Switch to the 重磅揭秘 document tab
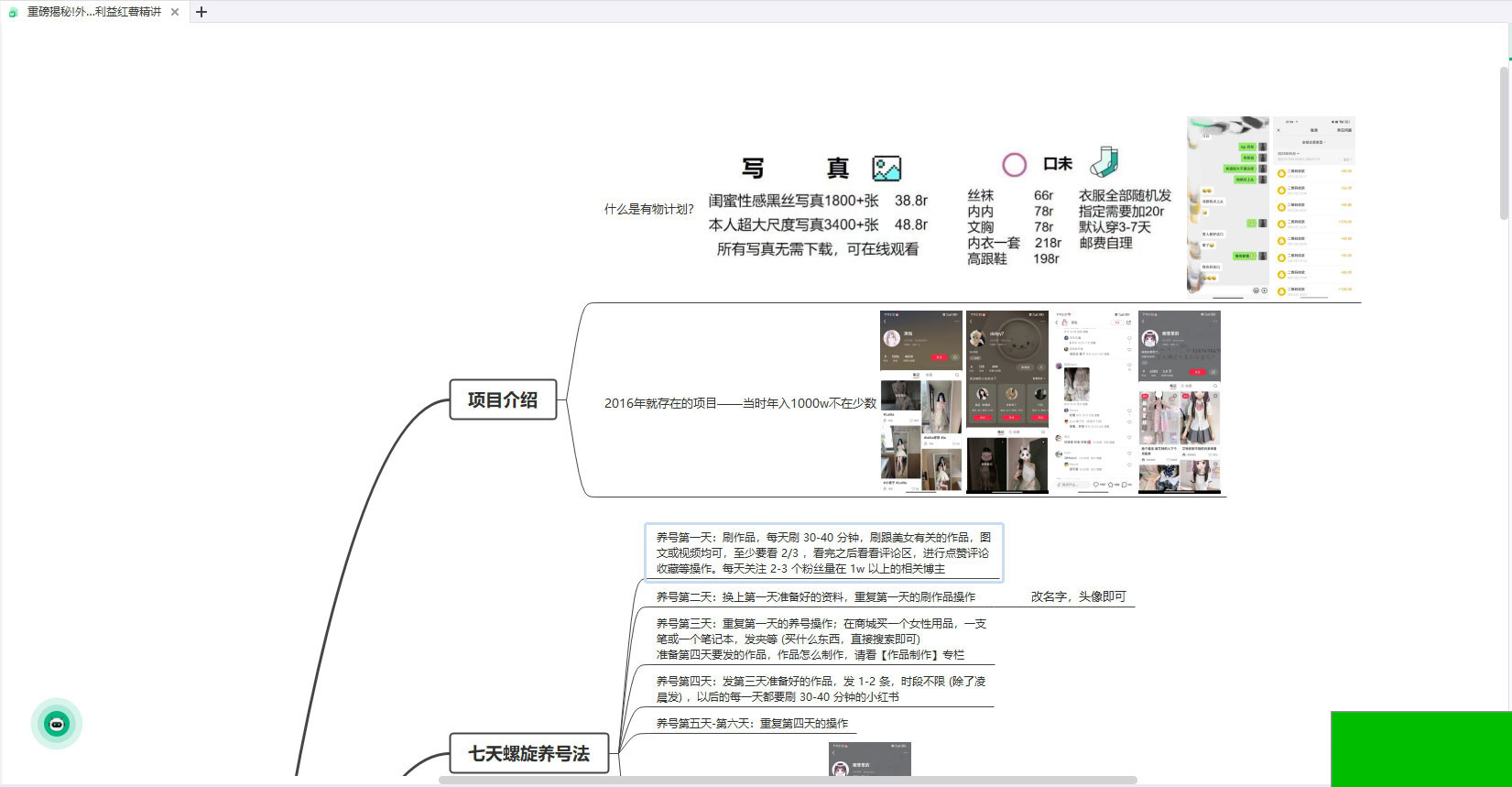 pos(93,12)
